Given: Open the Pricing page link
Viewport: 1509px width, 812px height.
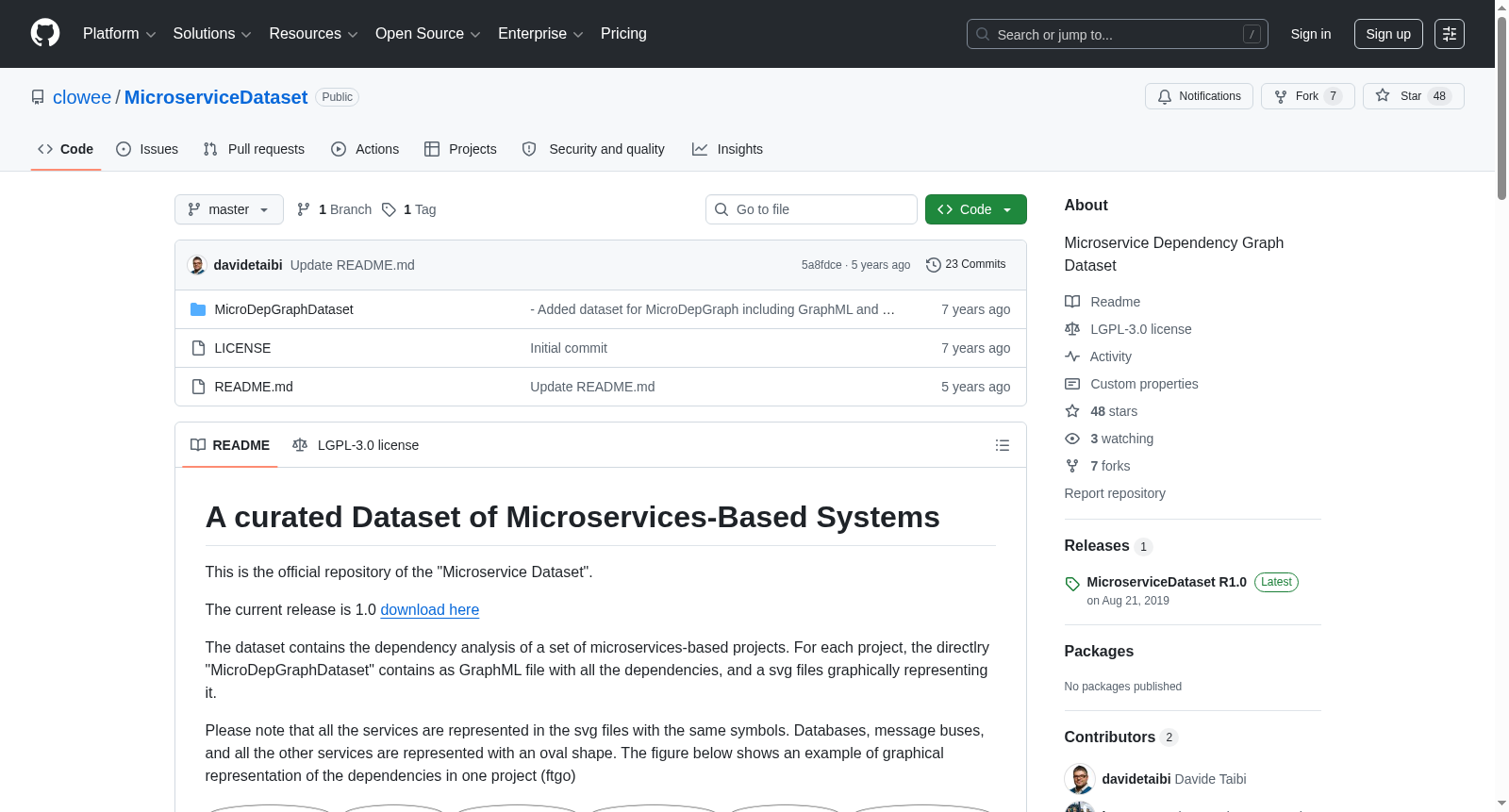Looking at the screenshot, I should [623, 34].
